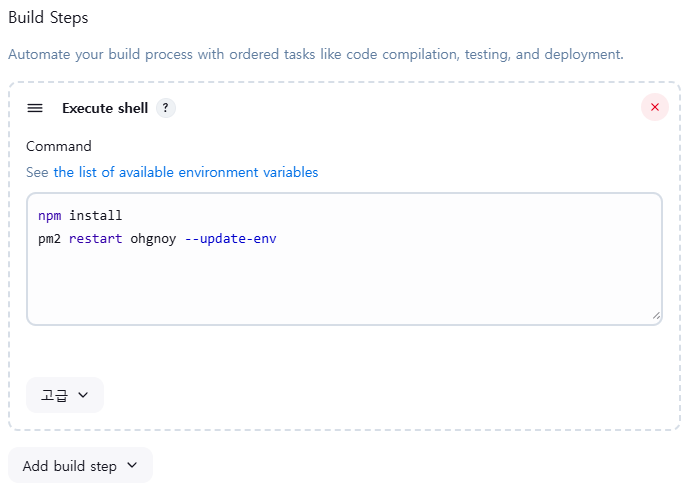The image size is (691, 503).
Task: Delete the Execute shell step with red X
Action: [654, 107]
